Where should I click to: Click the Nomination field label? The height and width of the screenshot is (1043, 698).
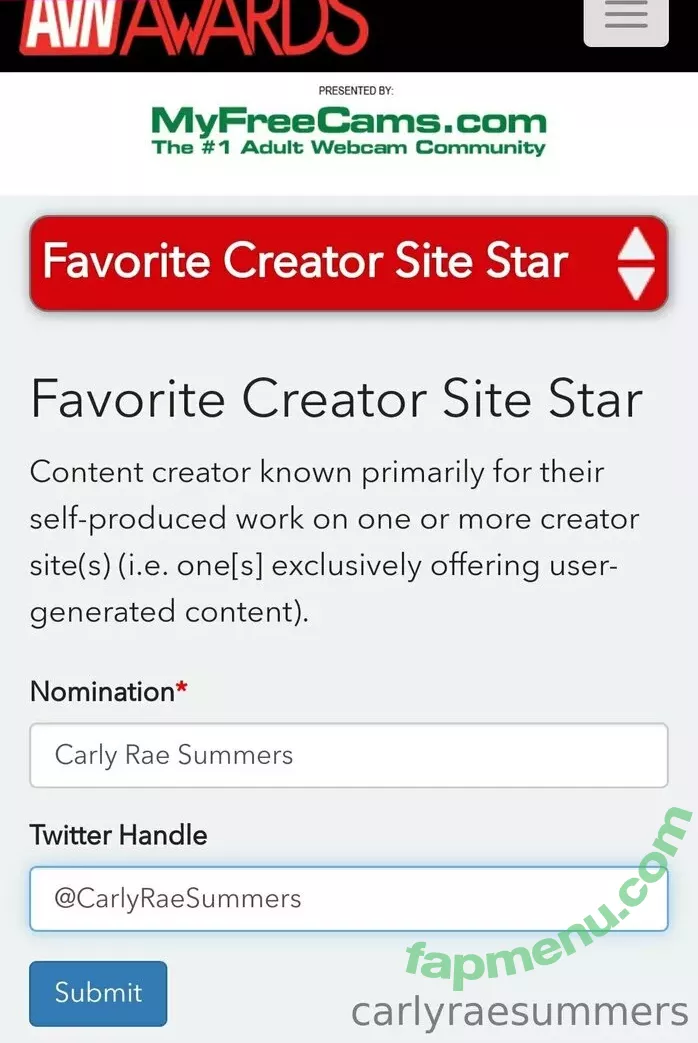(x=102, y=692)
